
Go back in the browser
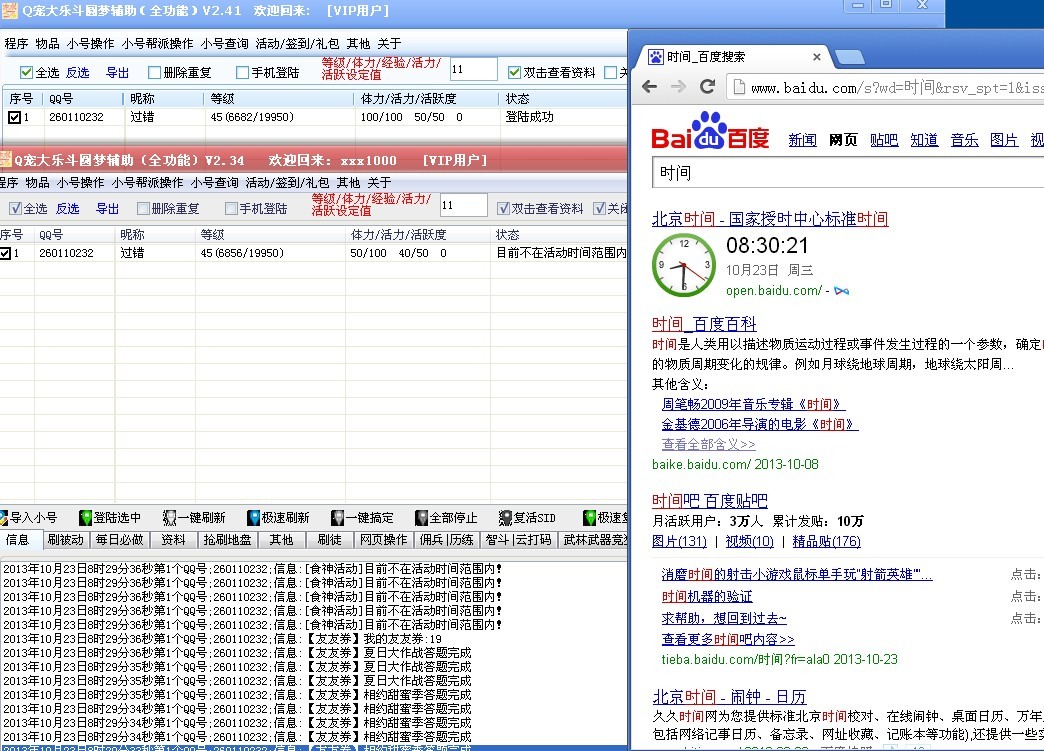pyautogui.click(x=650, y=87)
